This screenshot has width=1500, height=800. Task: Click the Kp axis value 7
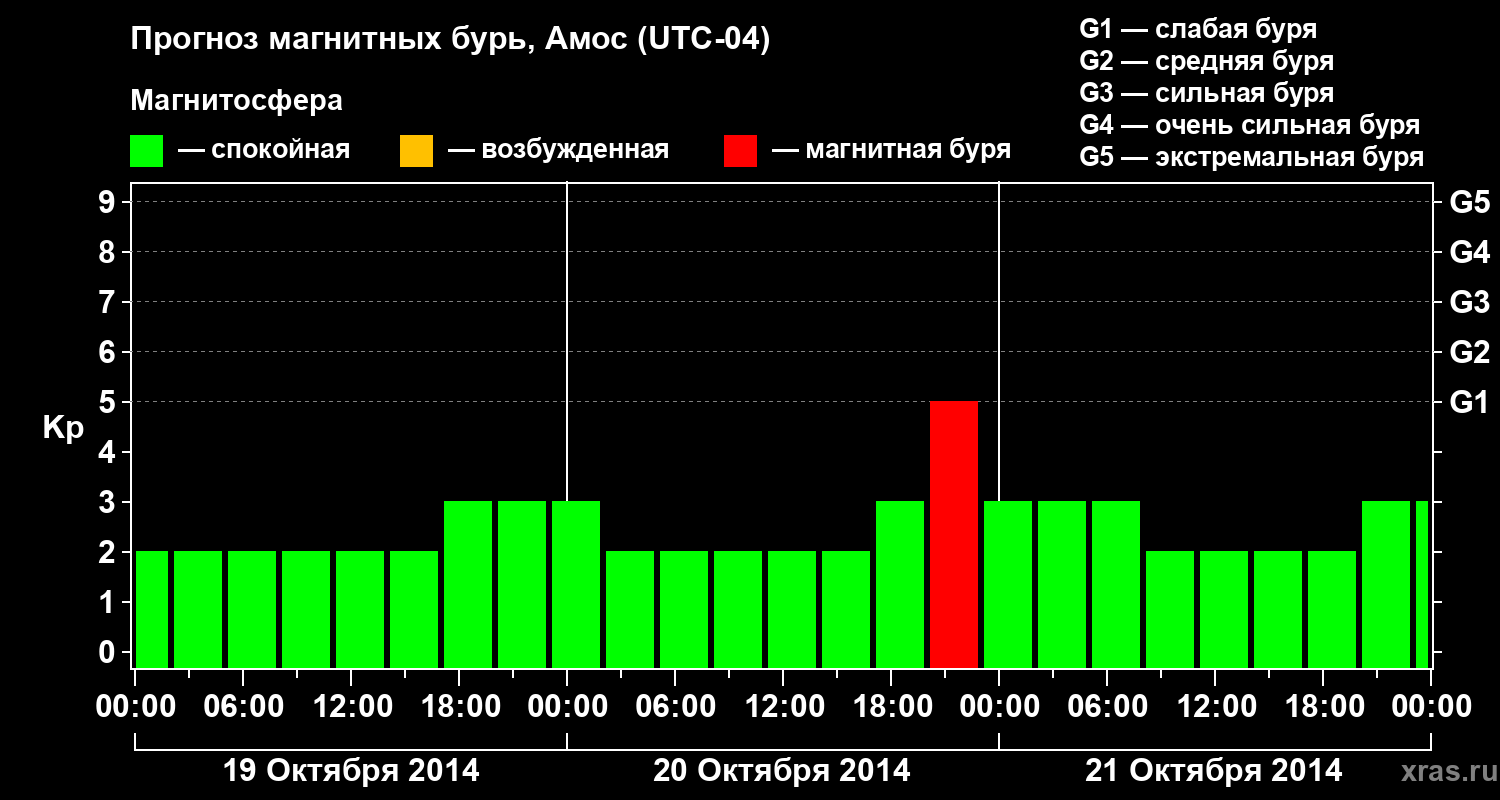click(x=109, y=303)
